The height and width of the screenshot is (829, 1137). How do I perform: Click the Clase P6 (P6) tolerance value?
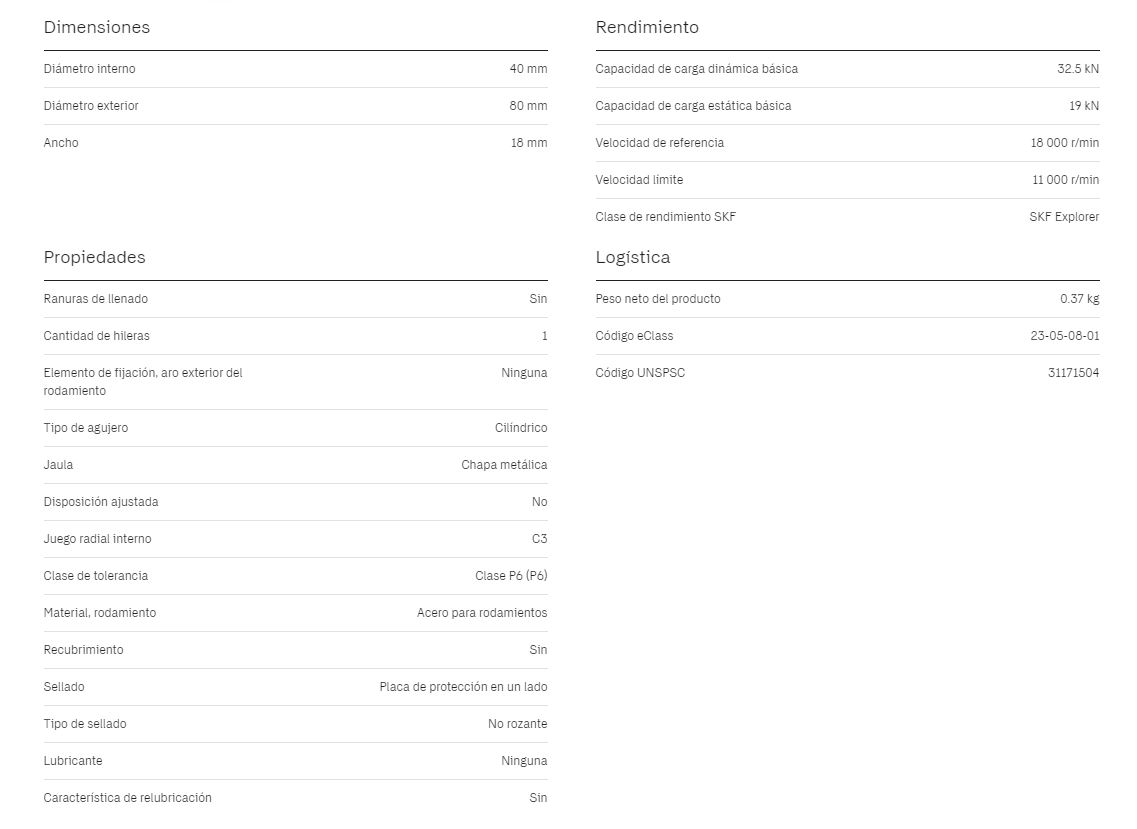click(x=511, y=576)
